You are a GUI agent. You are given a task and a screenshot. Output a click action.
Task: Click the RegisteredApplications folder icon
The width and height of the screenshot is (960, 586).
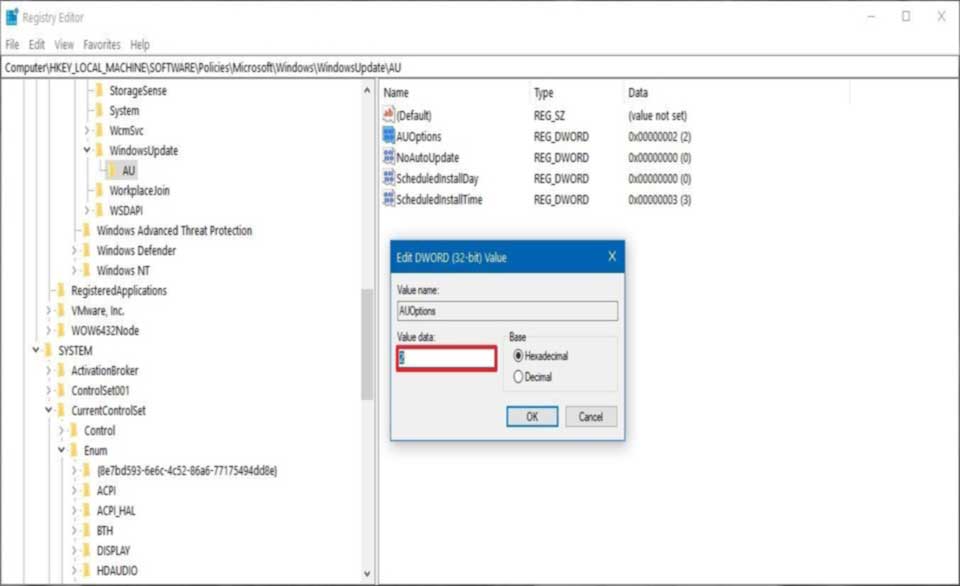pos(61,290)
